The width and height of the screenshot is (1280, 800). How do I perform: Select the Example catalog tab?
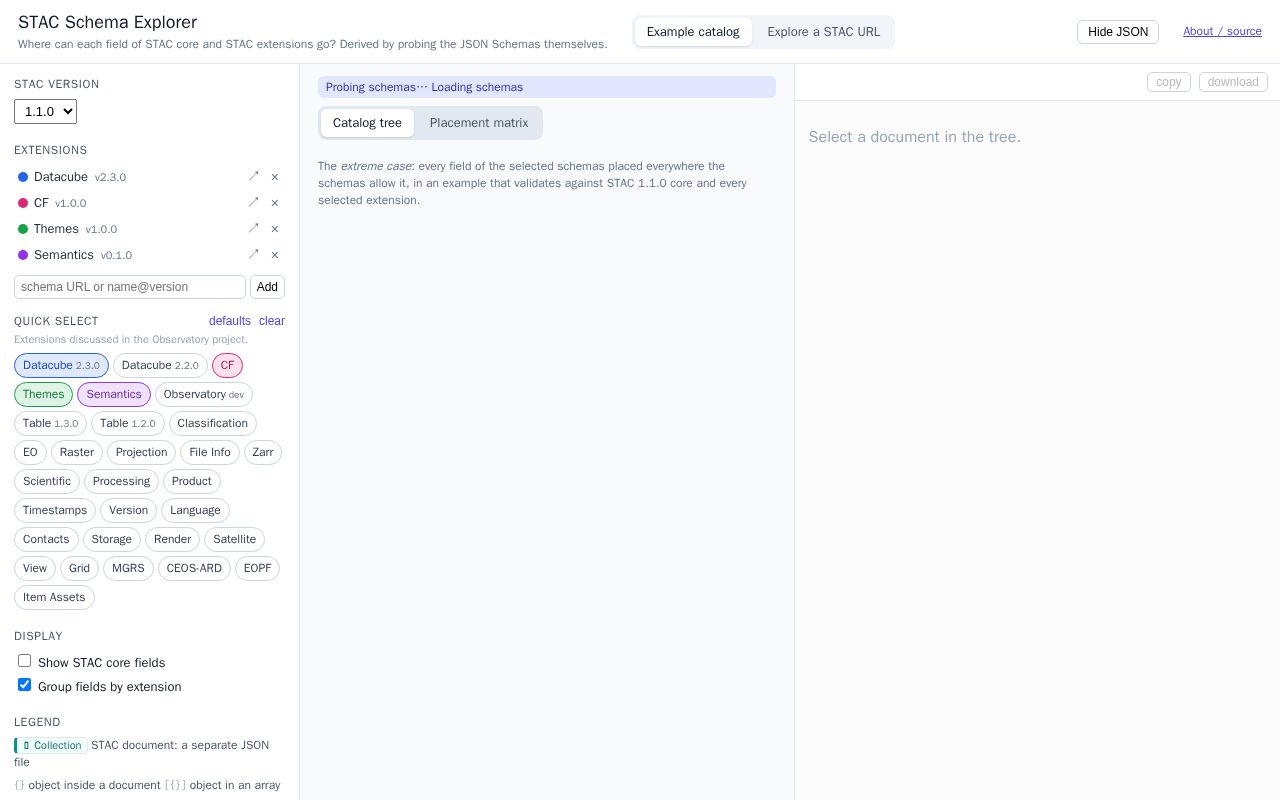pyautogui.click(x=693, y=32)
